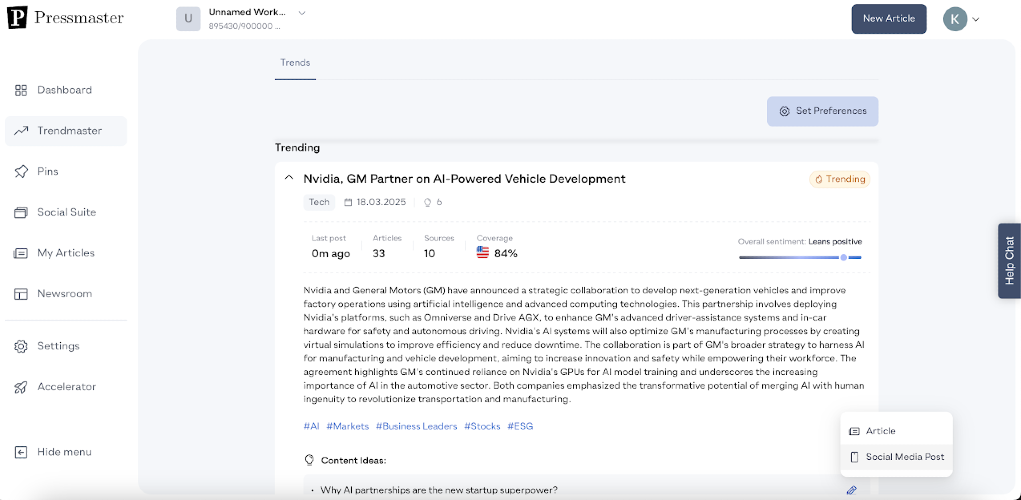Collapse the Nvidia GM trend card

click(288, 178)
